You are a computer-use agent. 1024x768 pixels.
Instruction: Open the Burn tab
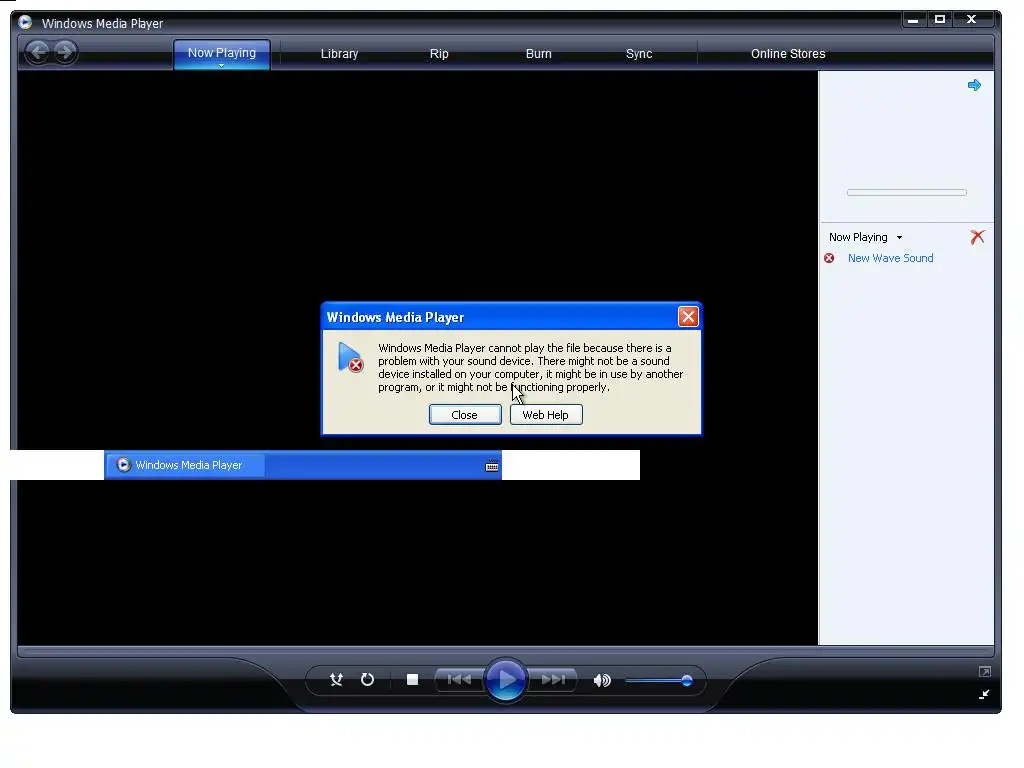tap(538, 54)
